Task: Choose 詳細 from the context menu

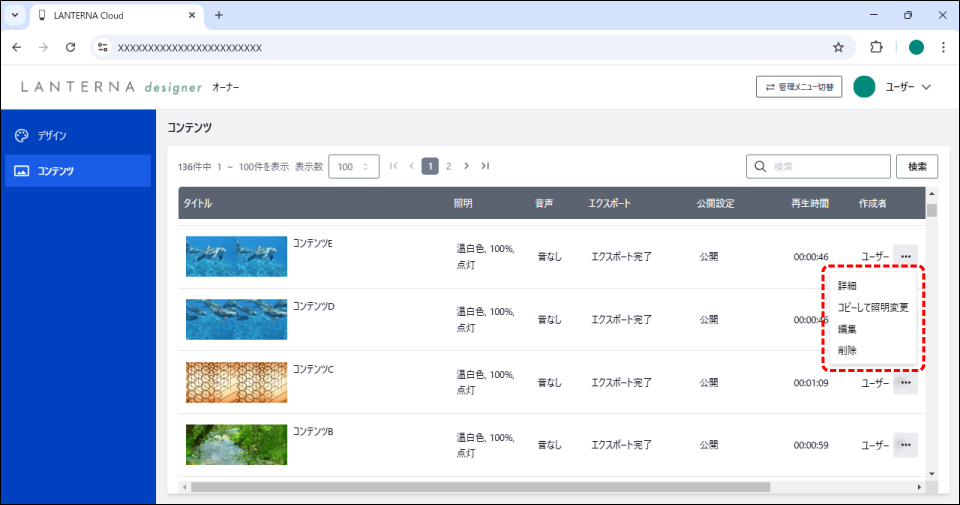Action: coord(847,286)
